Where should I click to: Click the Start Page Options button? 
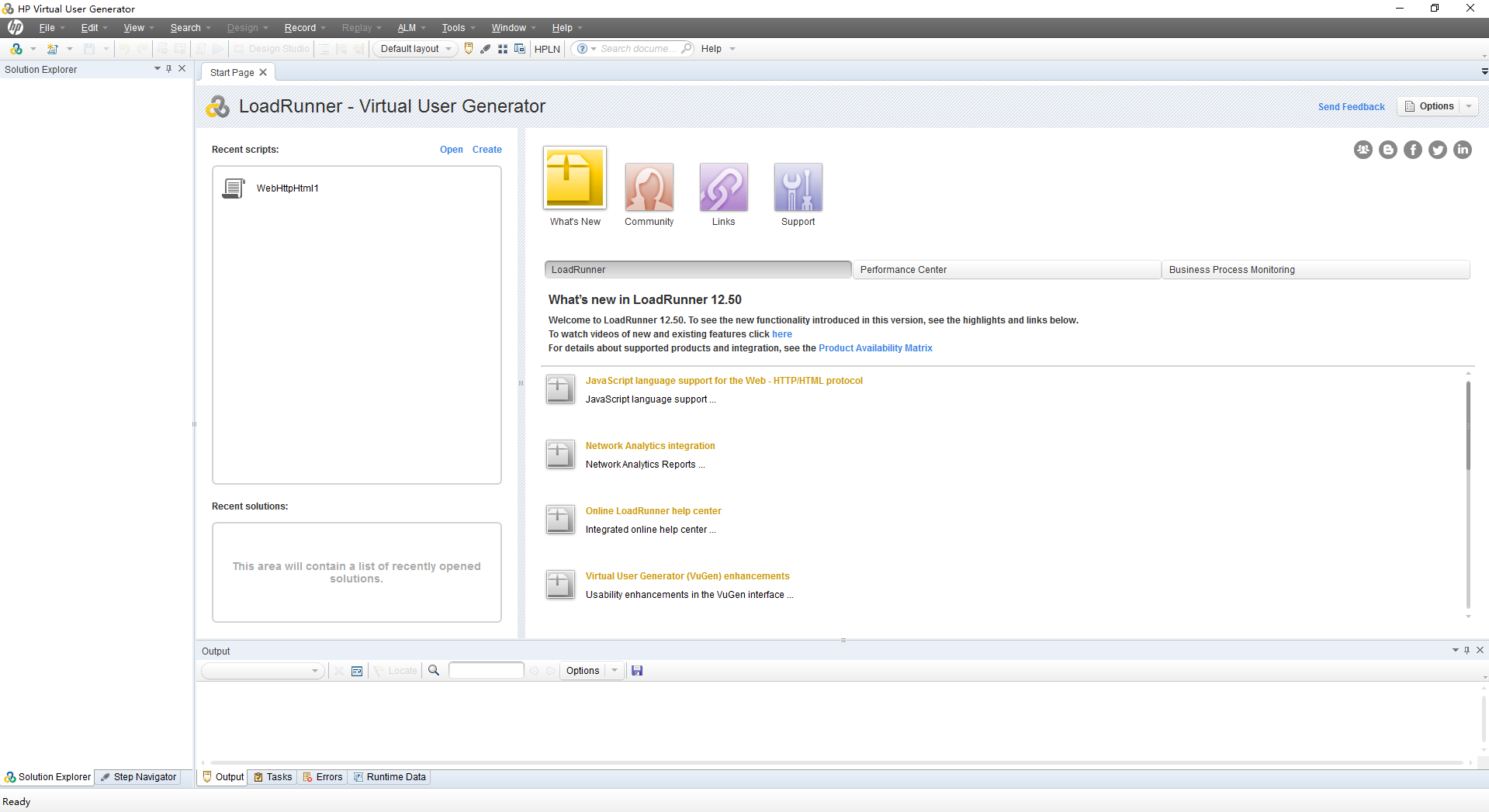pyautogui.click(x=1429, y=107)
